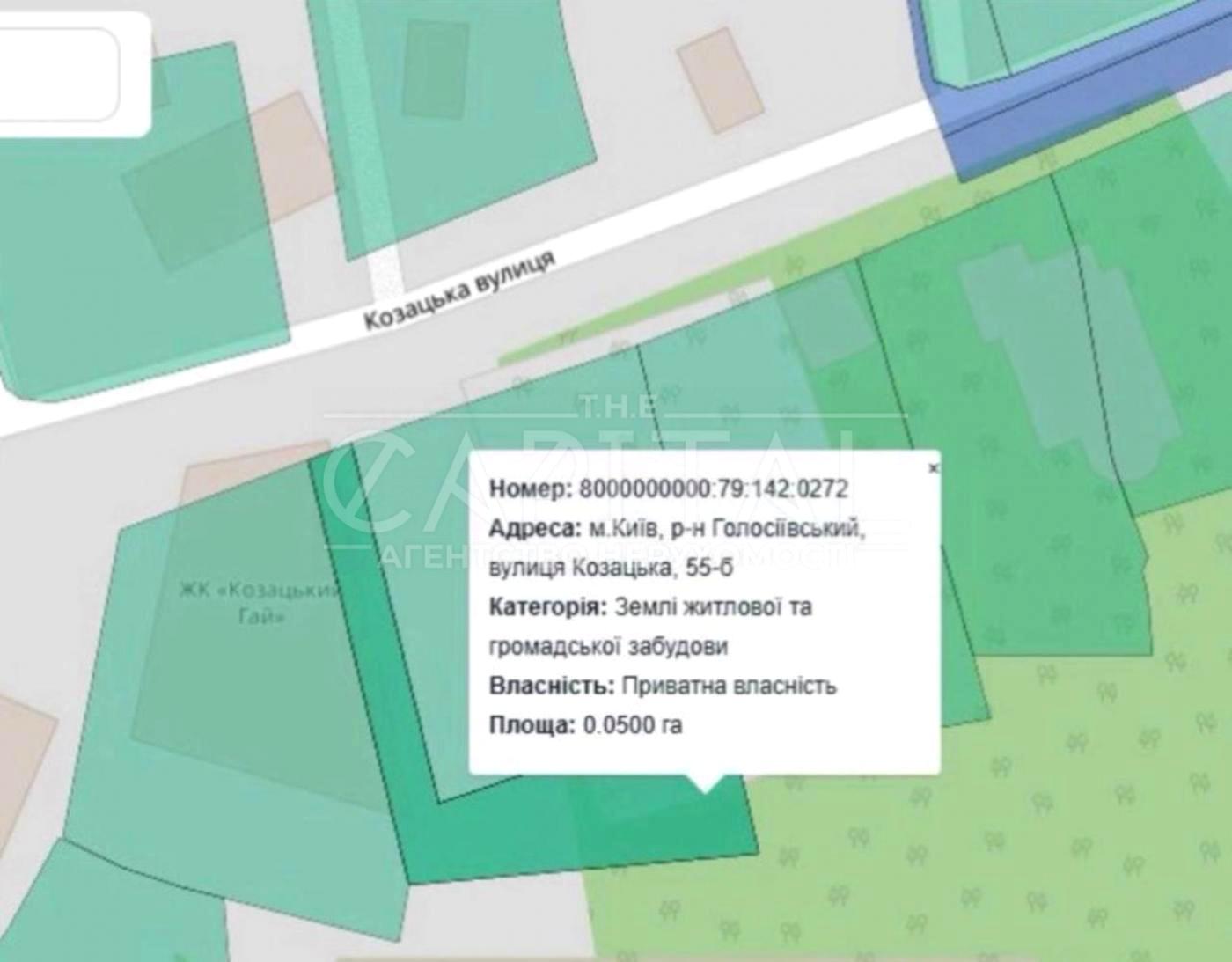This screenshot has width=1232, height=962.
Task: Click the beige building north of the street
Action: point(721,80)
